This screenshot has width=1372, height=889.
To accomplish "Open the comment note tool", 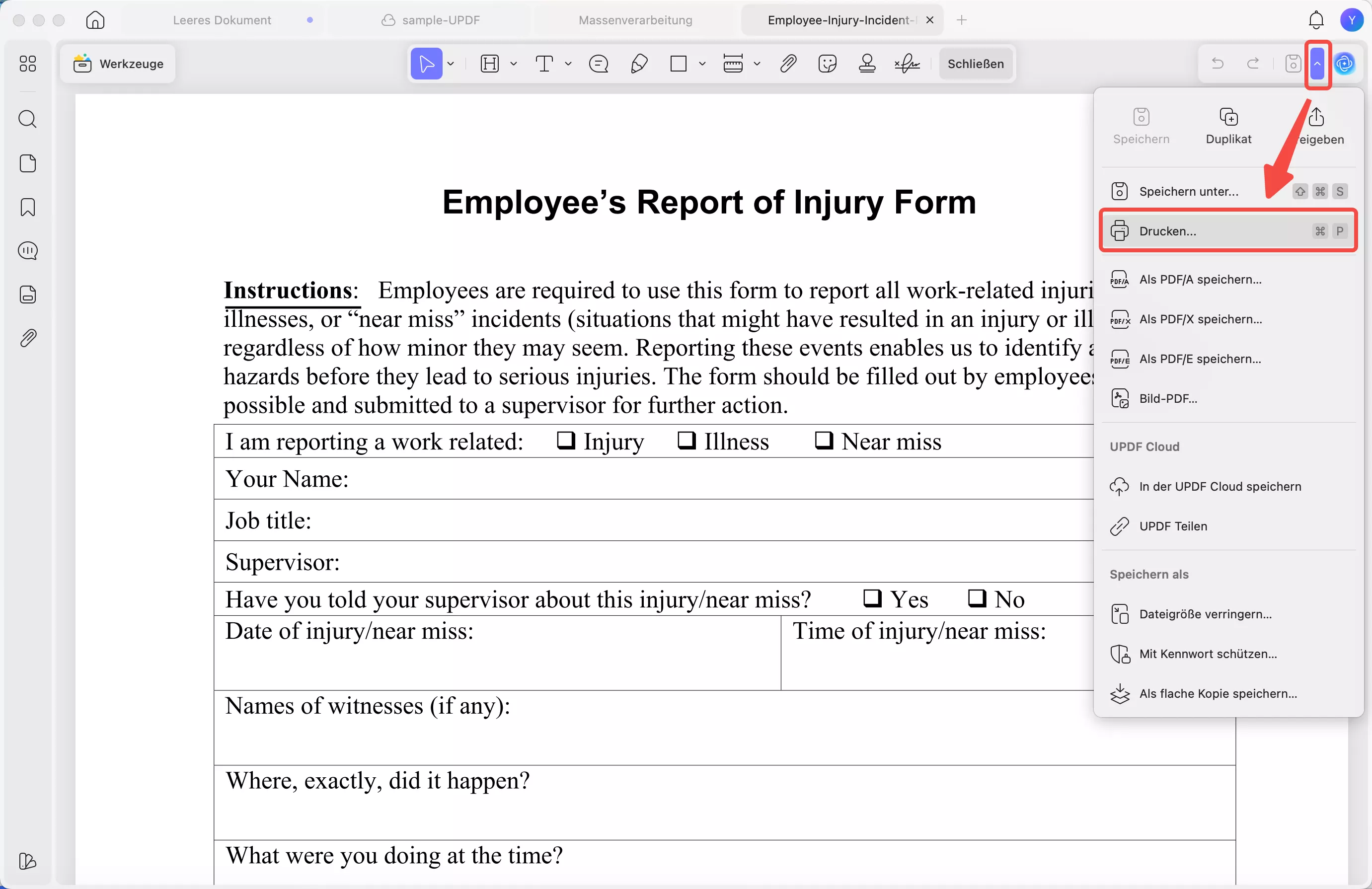I will 599,64.
